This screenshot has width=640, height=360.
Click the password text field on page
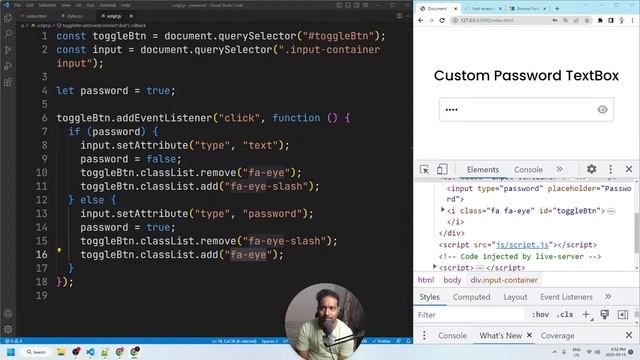tap(526, 109)
